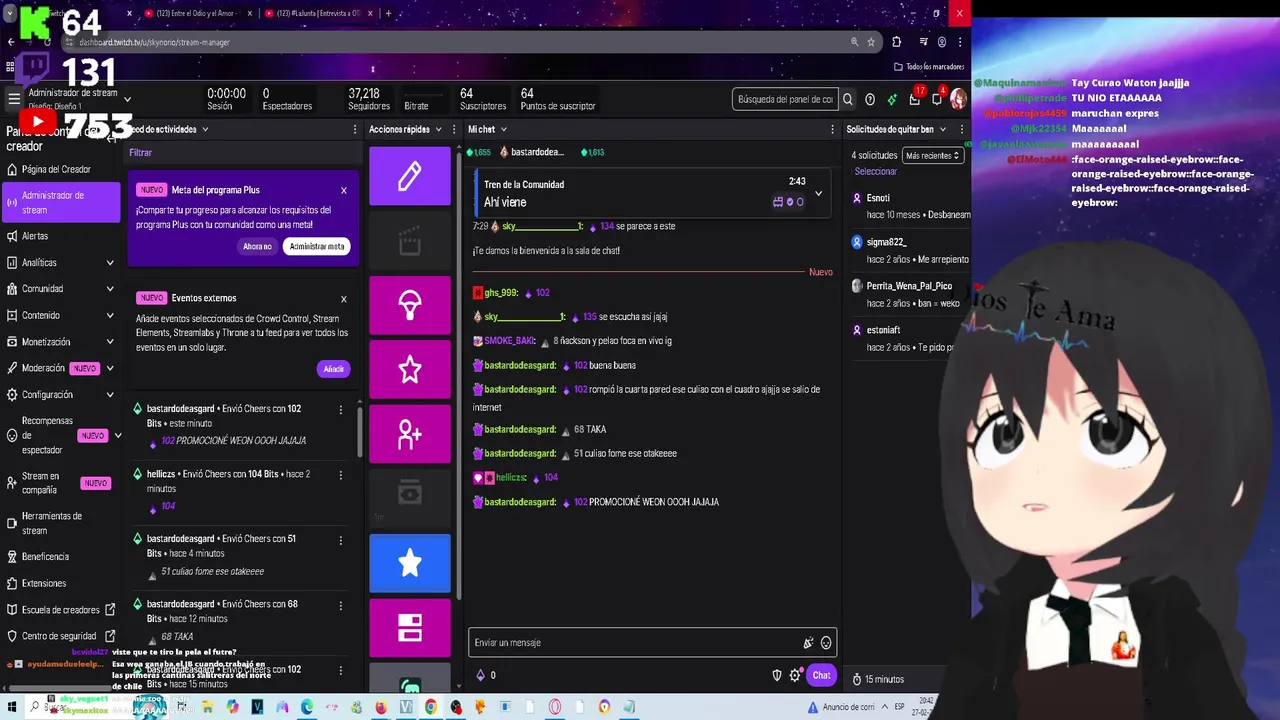Open the help question mark icon
Image resolution: width=1280 pixels, height=720 pixels.
tap(870, 99)
